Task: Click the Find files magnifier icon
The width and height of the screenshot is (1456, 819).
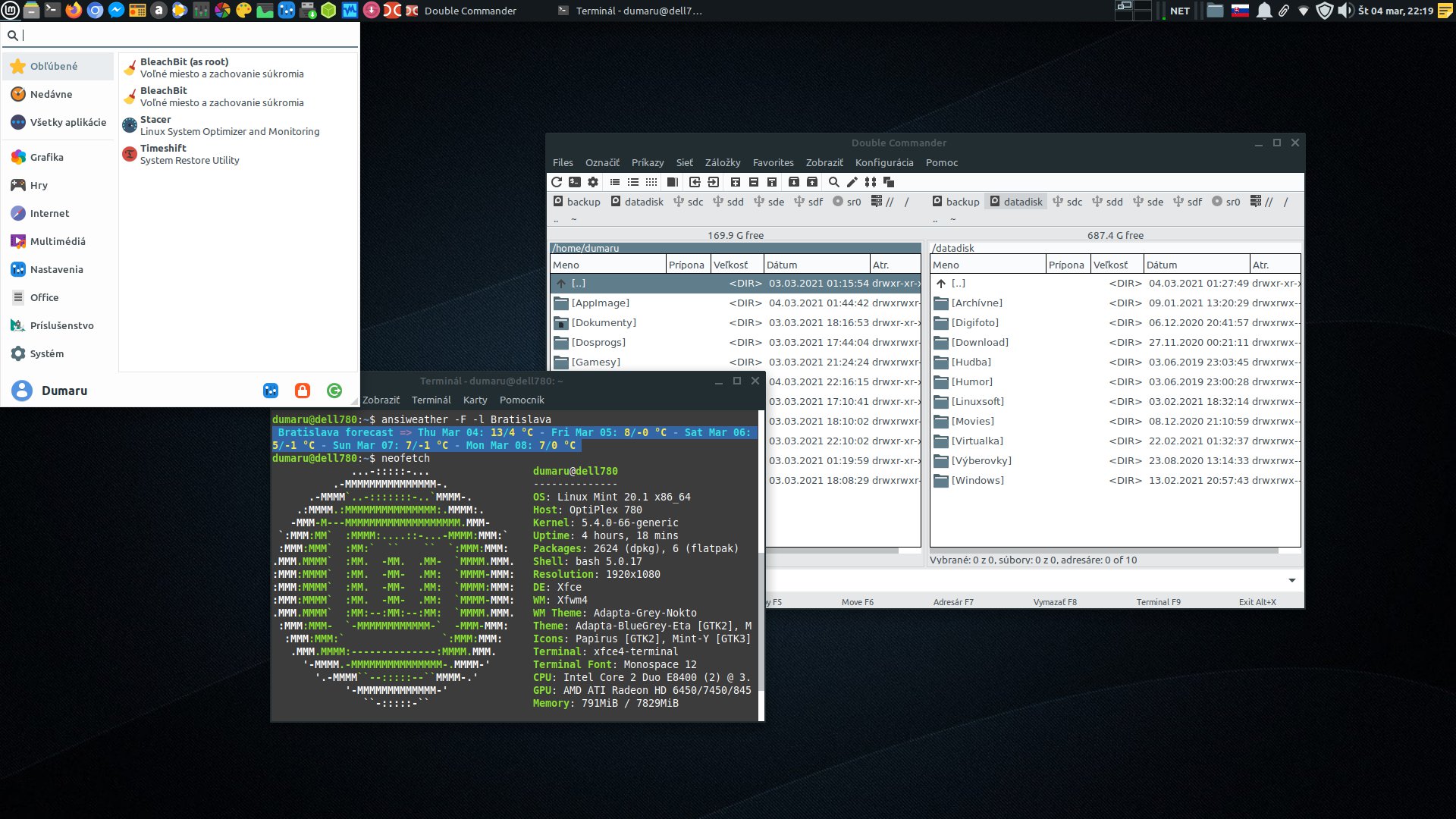Action: (x=833, y=182)
